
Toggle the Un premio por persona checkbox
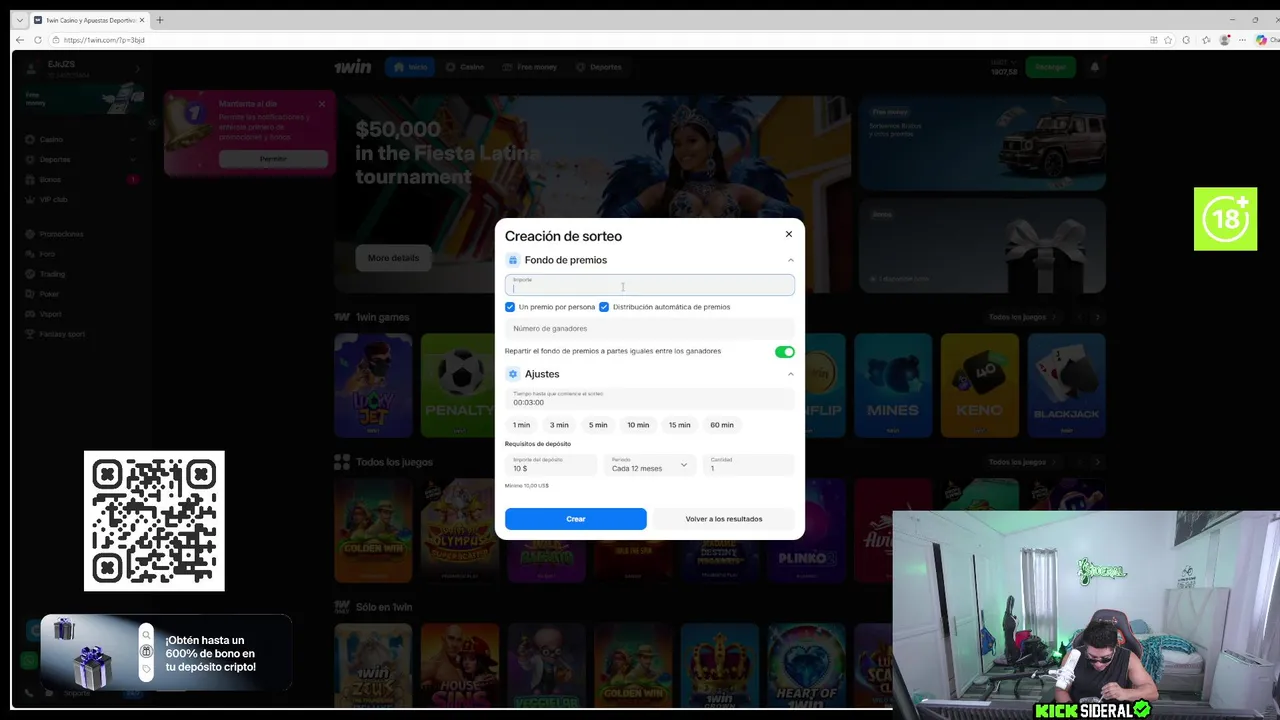(x=510, y=307)
